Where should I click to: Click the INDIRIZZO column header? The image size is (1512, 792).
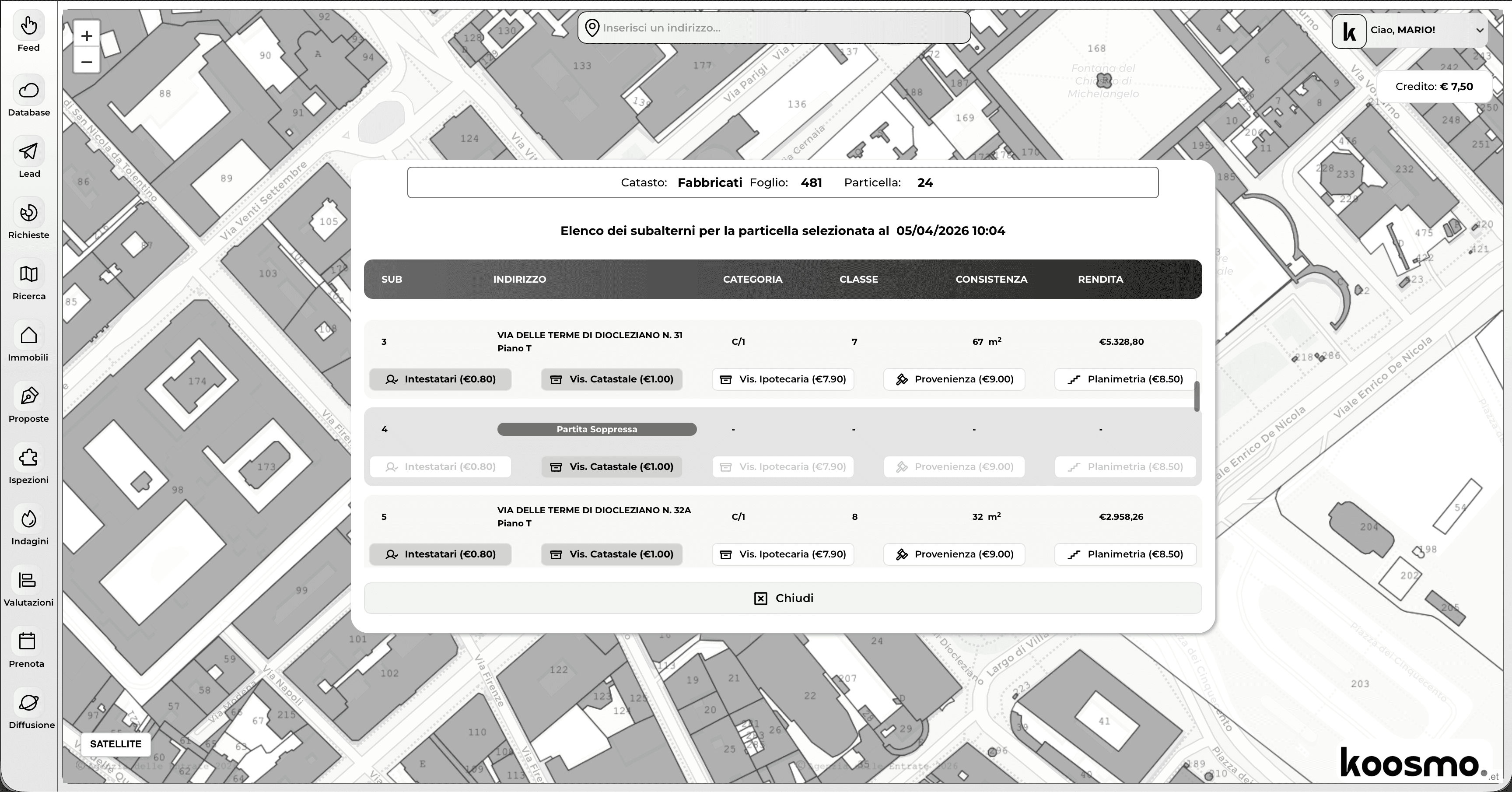(x=519, y=280)
